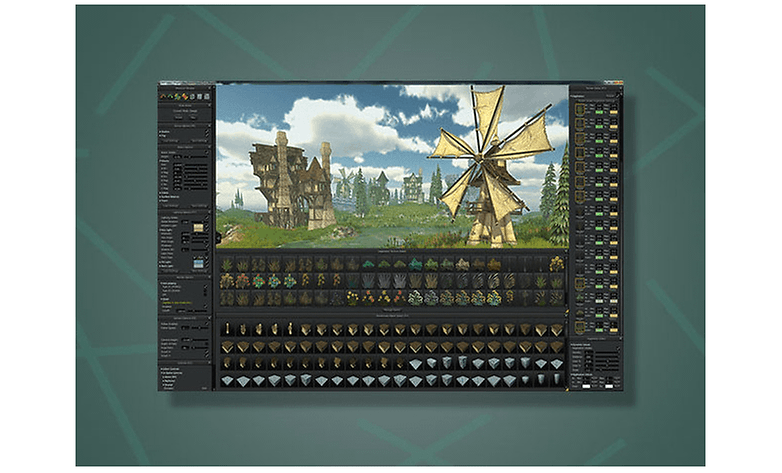Image resolution: width=782 pixels, height=473 pixels.
Task: Click the rightmost grey icon in top-left toolbar
Action: (207, 96)
